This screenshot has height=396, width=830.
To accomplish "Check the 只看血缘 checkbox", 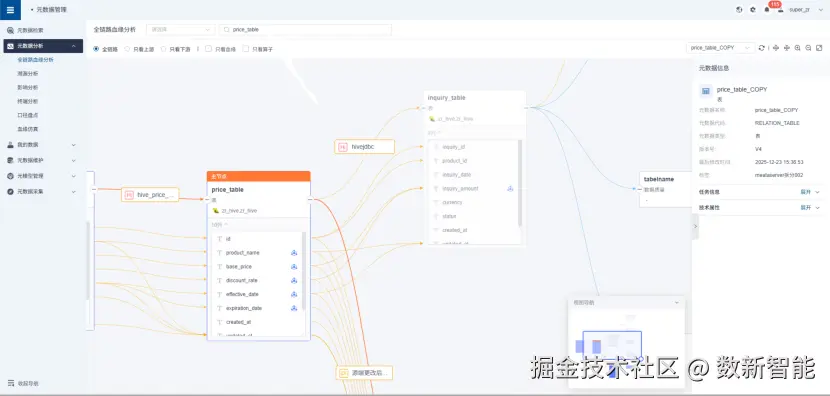I will (x=209, y=49).
